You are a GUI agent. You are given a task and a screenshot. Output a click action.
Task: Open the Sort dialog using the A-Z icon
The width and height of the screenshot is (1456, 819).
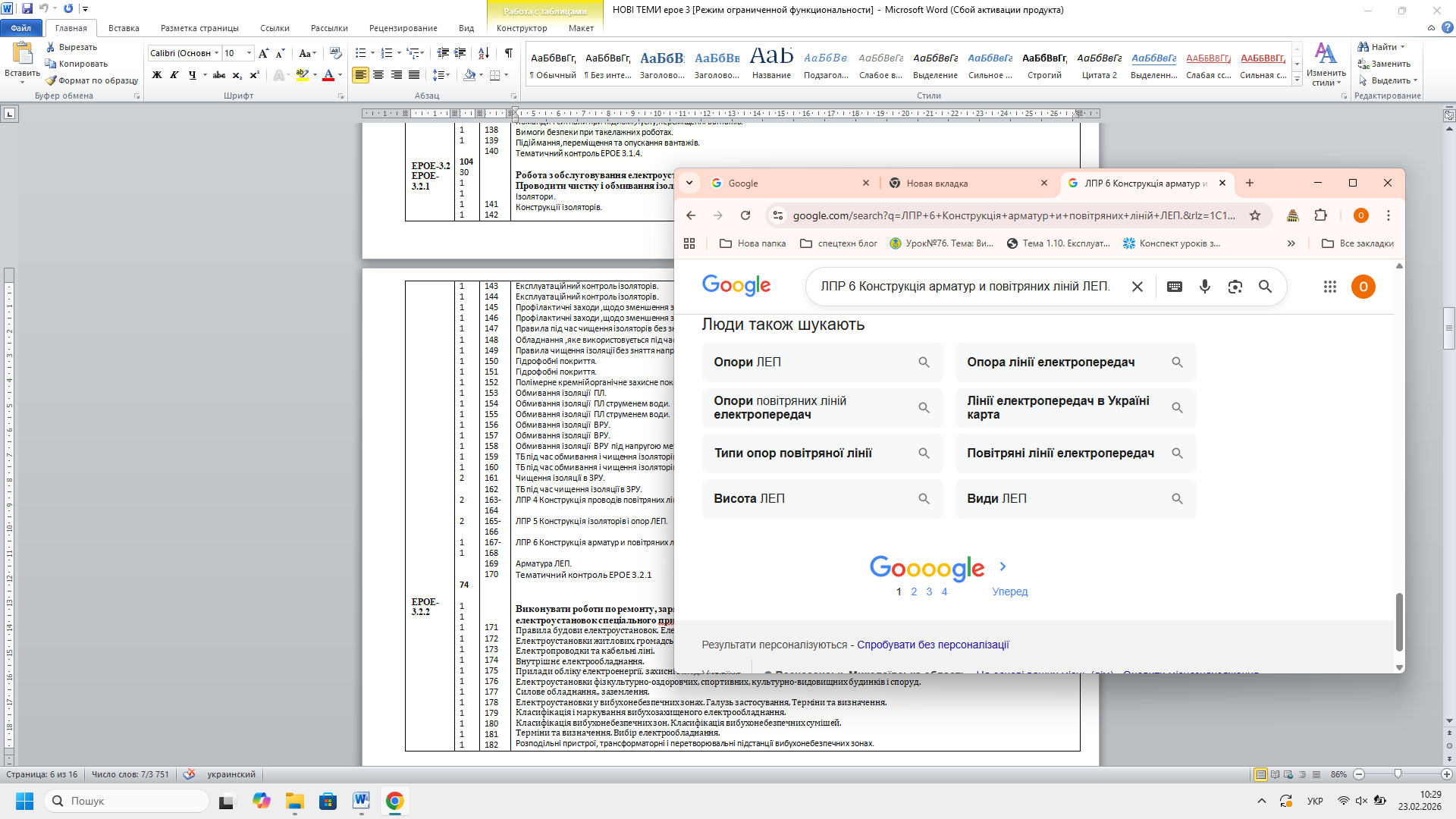[484, 53]
